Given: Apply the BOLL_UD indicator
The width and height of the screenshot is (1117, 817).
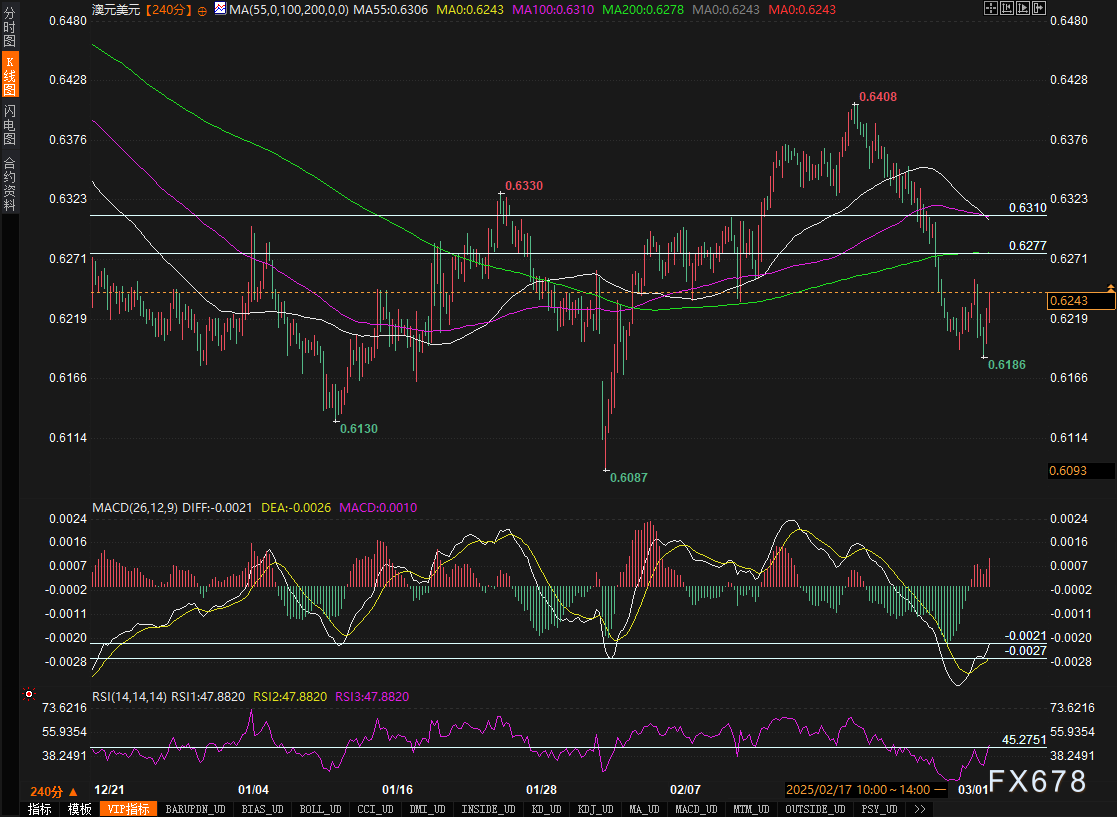Looking at the screenshot, I should 320,809.
